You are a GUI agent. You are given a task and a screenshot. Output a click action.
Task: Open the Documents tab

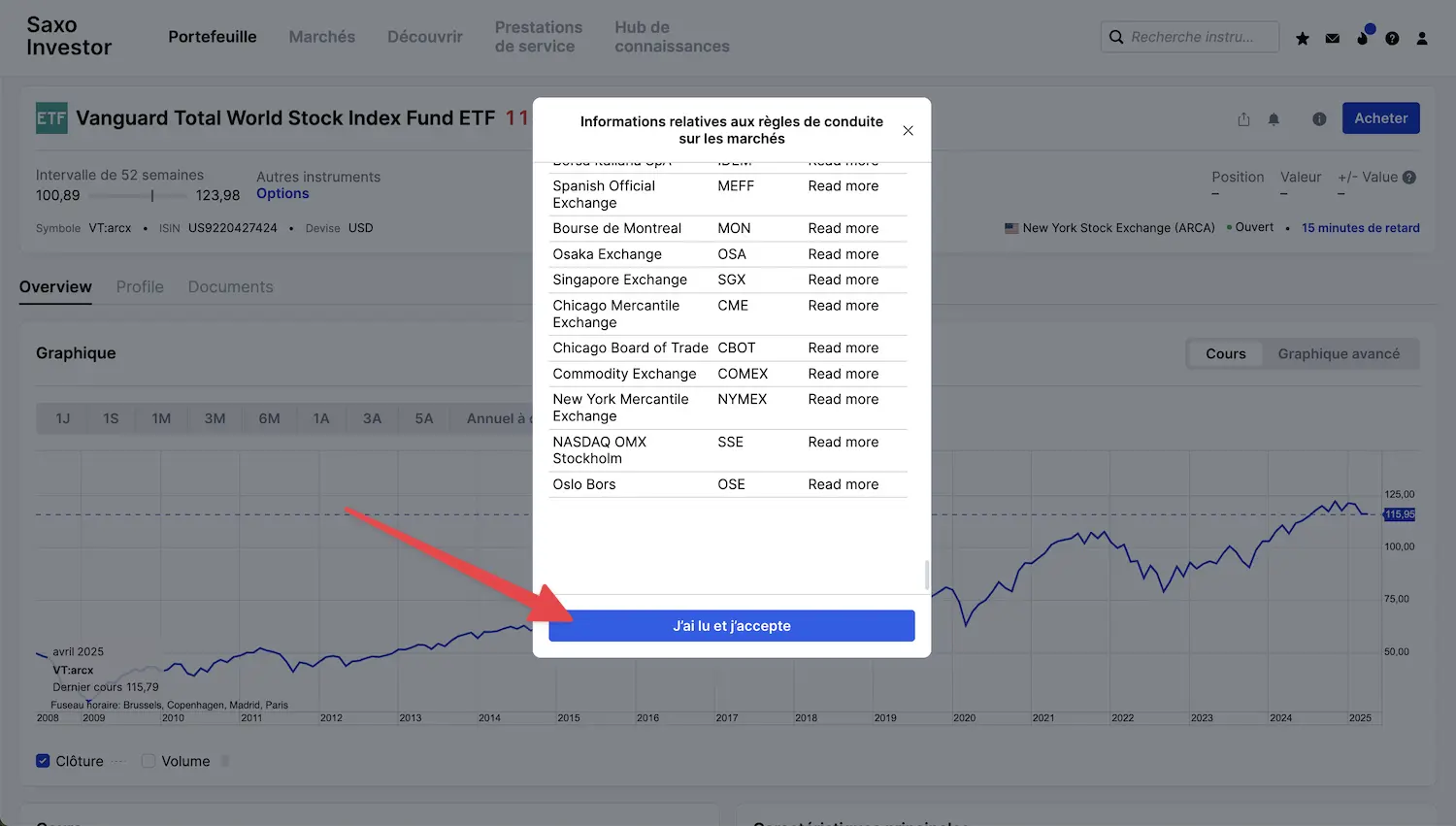tap(231, 287)
